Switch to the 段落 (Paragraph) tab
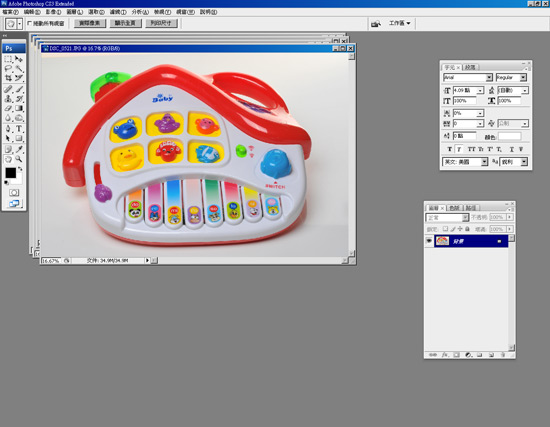The image size is (550, 427). [x=470, y=67]
